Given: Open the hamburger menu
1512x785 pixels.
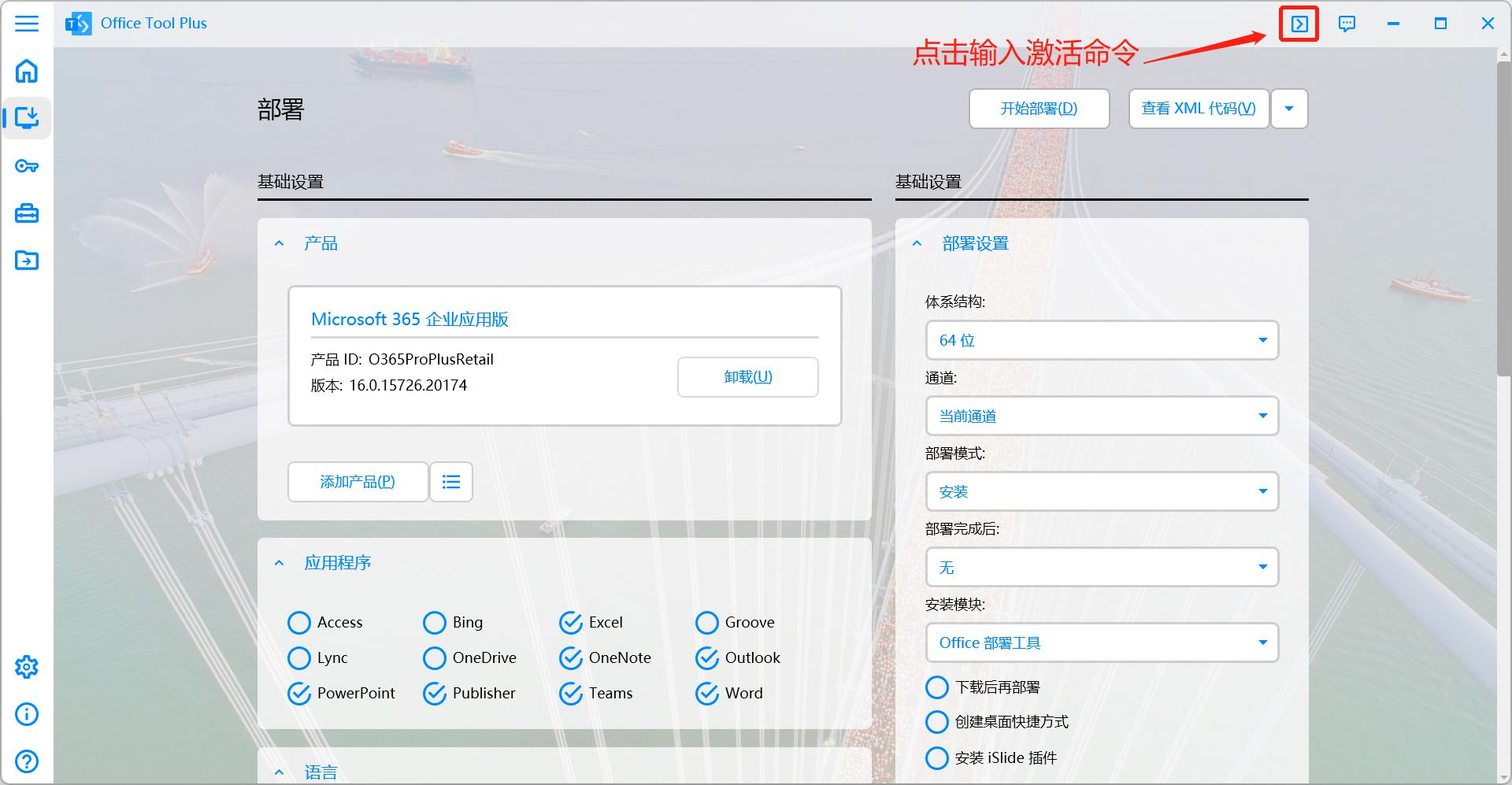Looking at the screenshot, I should point(27,24).
